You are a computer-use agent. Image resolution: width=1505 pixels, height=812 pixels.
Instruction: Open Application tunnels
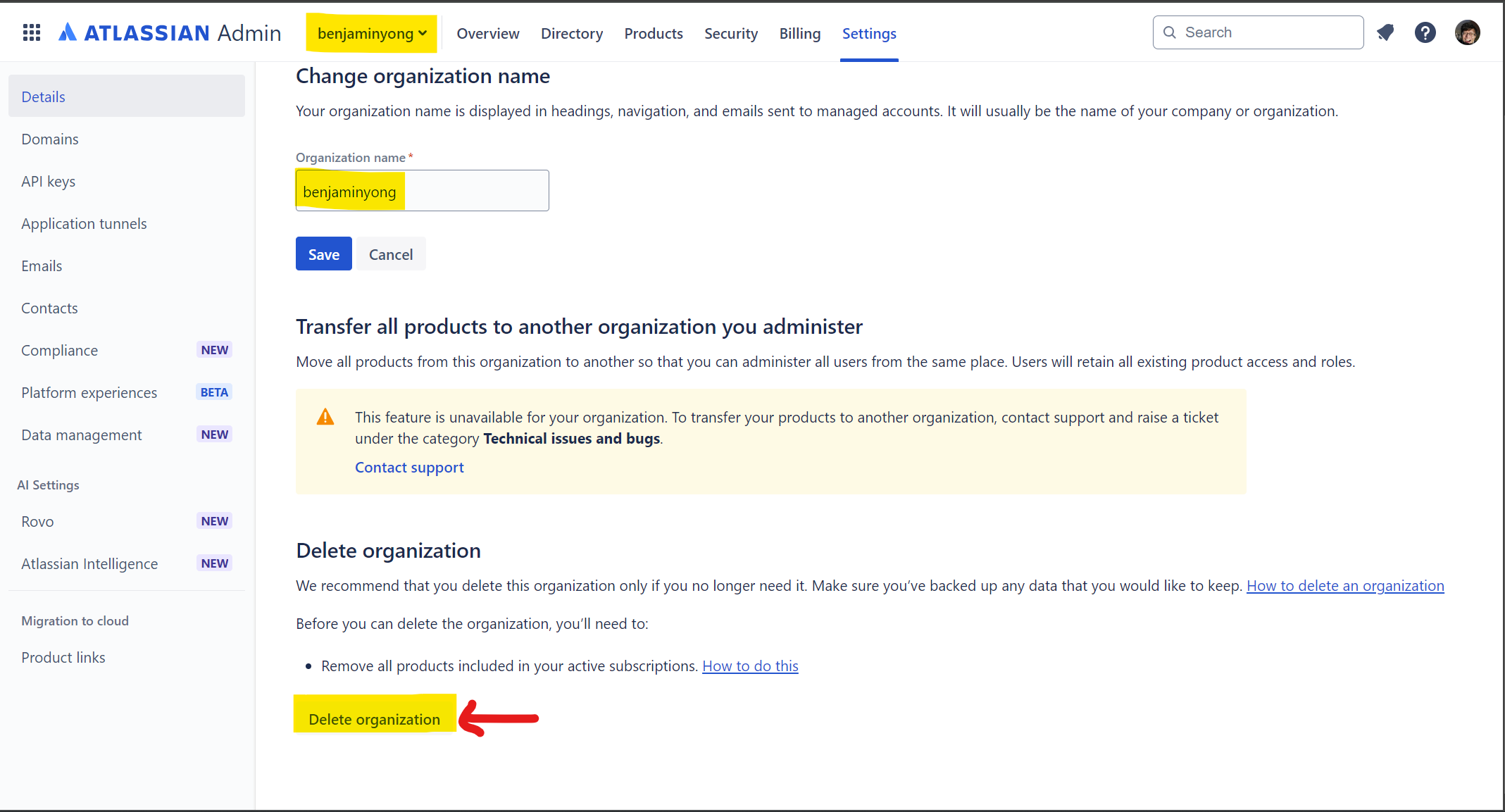pyautogui.click(x=127, y=223)
